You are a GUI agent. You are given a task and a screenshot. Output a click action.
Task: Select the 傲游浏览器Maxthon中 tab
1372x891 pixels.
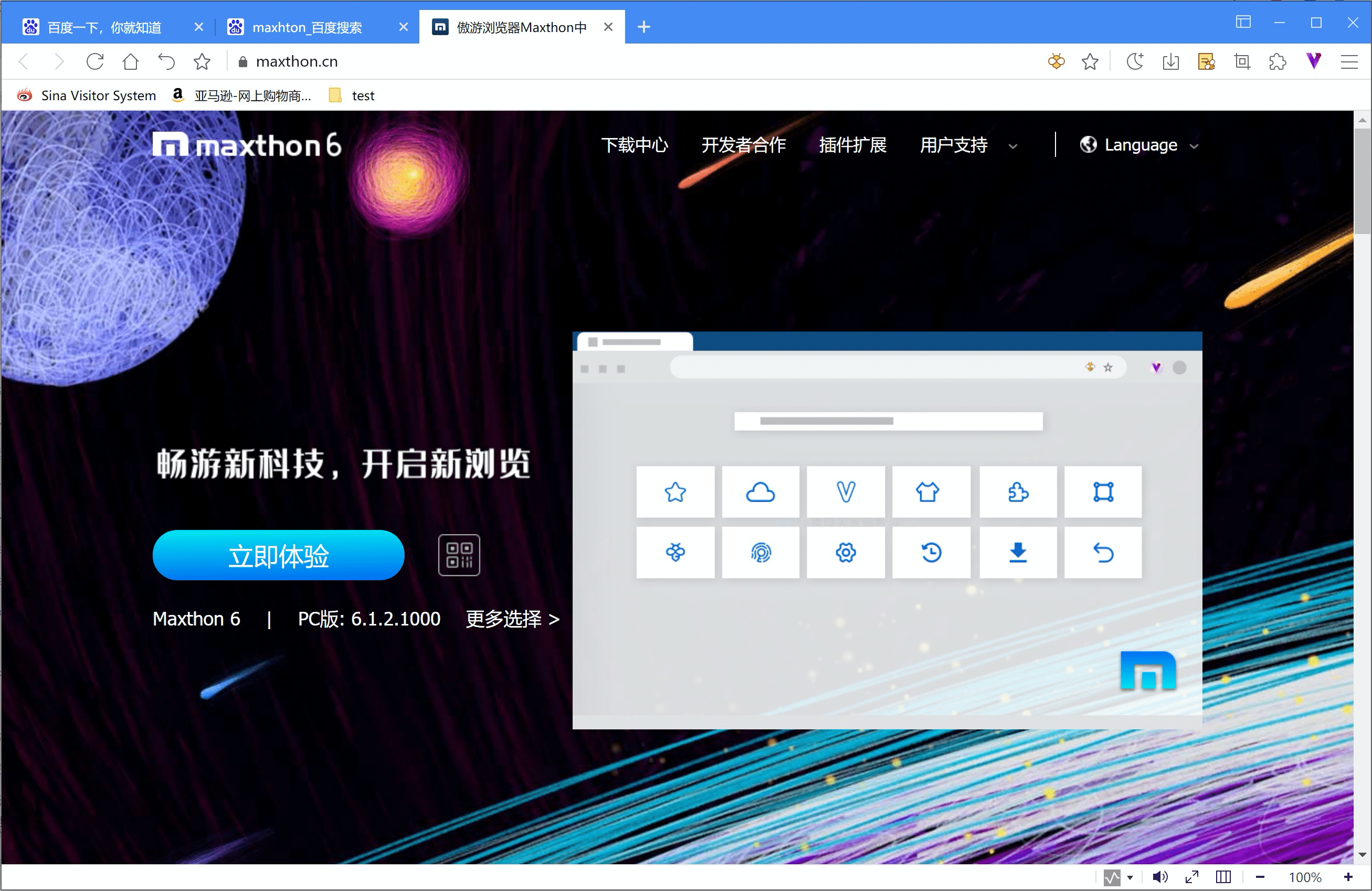click(x=521, y=27)
